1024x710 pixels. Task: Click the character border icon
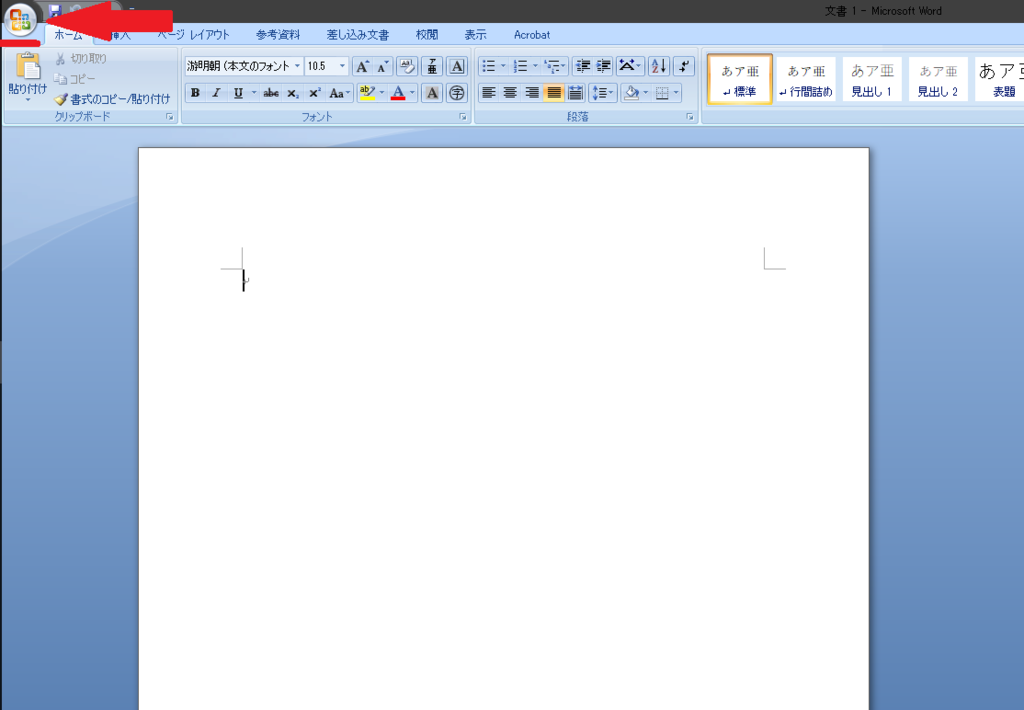click(457, 67)
